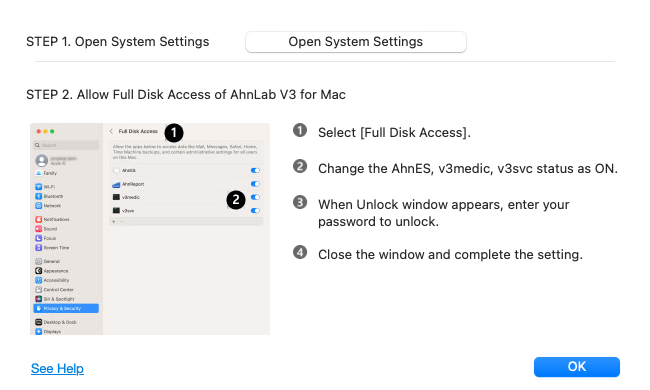Click the plus button below the app list
The height and width of the screenshot is (390, 650).
click(114, 222)
